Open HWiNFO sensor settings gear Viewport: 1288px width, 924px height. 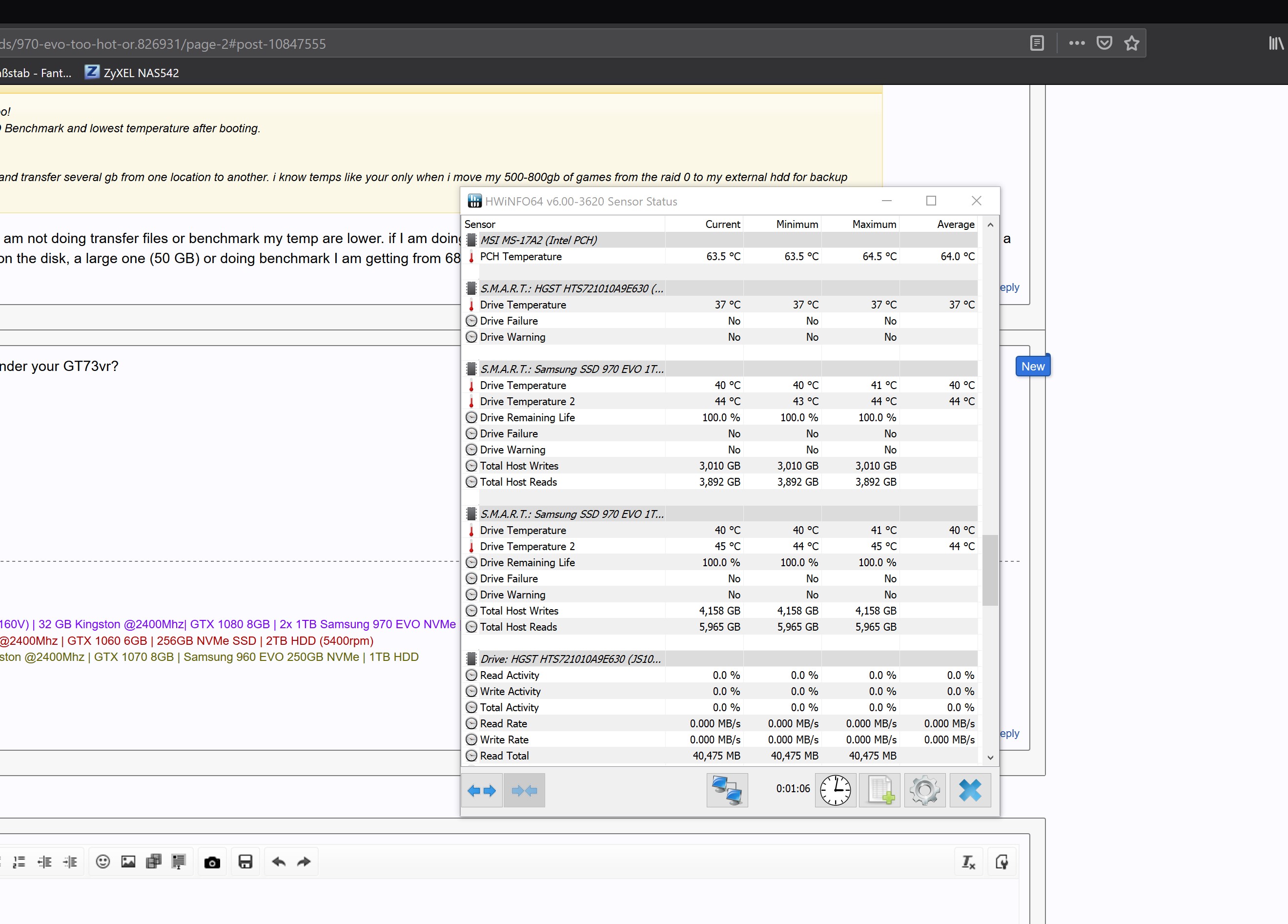coord(924,790)
